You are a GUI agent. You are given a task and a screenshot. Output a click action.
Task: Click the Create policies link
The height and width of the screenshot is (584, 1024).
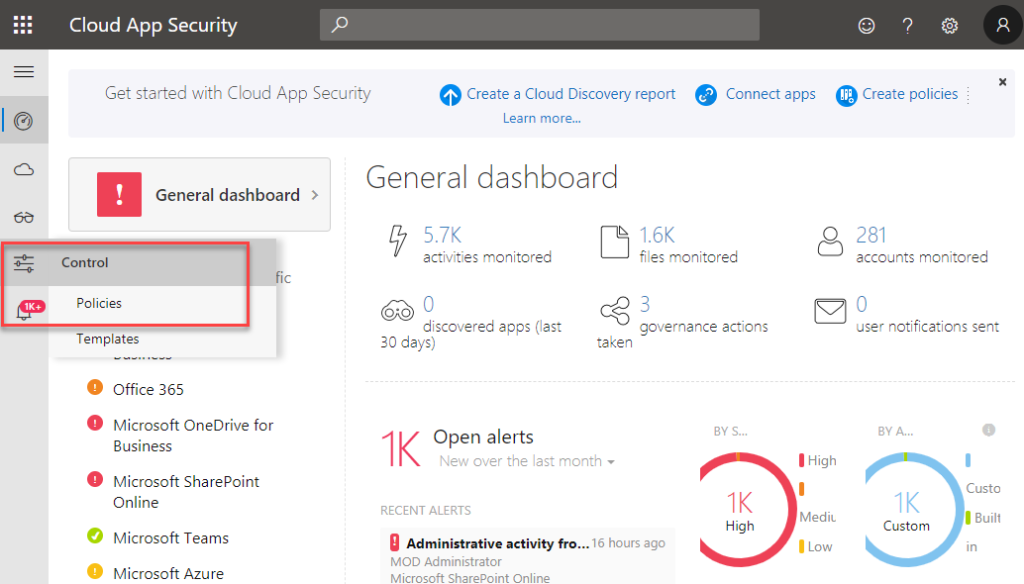click(910, 94)
